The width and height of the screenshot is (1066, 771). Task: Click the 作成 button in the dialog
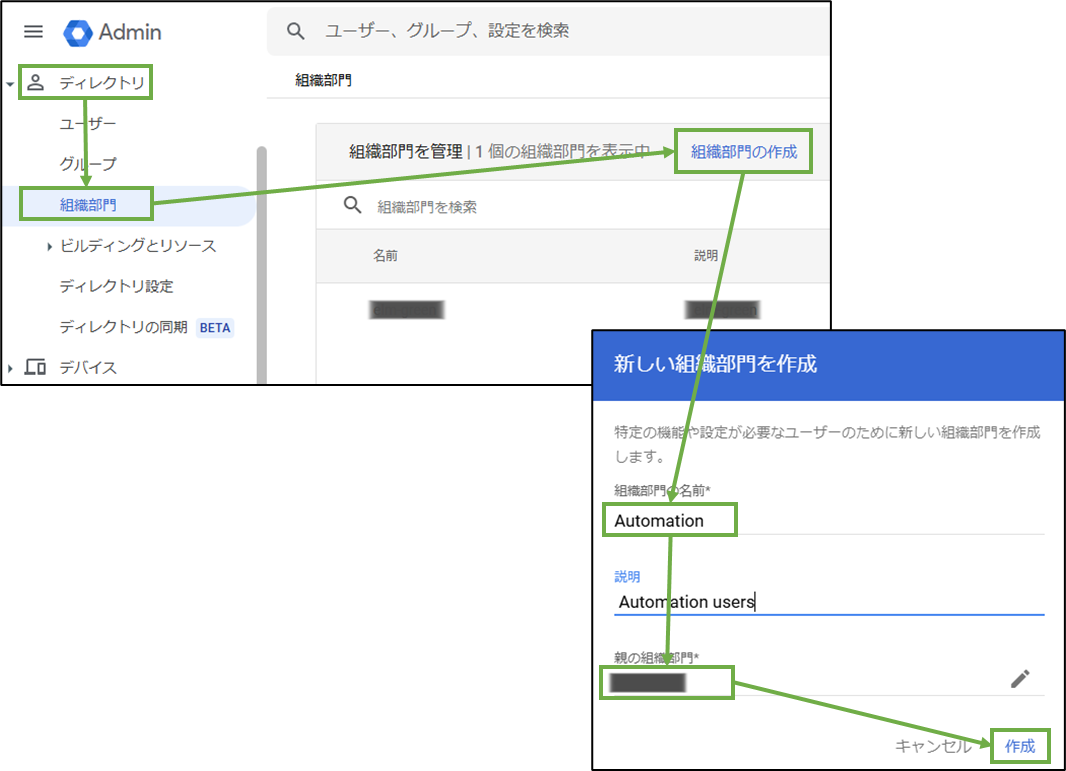tap(1020, 746)
